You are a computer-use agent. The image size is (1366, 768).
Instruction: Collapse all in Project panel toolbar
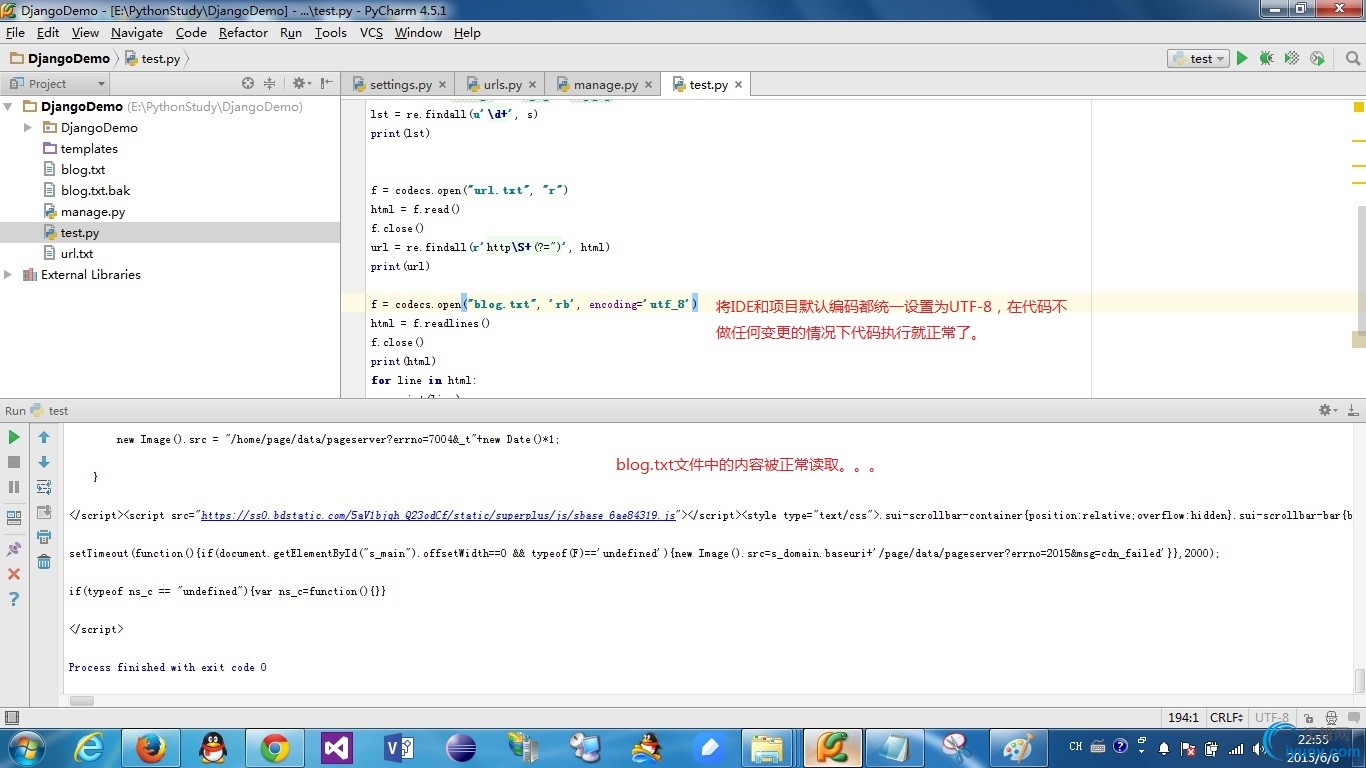pos(269,84)
